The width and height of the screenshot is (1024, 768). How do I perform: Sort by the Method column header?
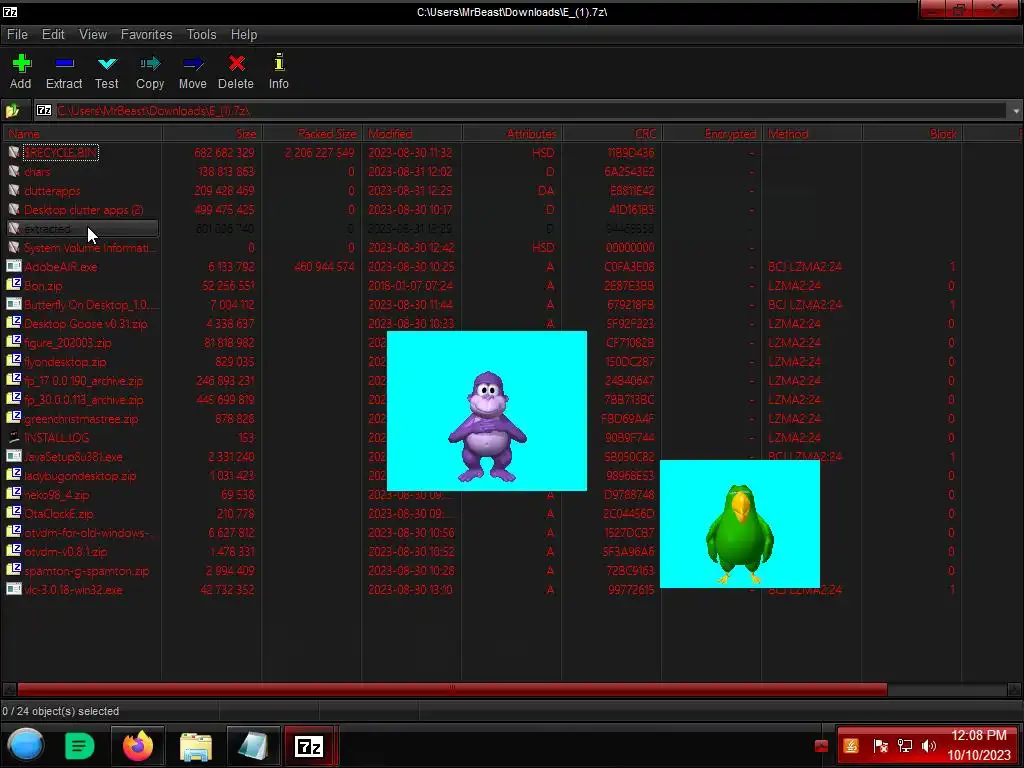pos(812,134)
